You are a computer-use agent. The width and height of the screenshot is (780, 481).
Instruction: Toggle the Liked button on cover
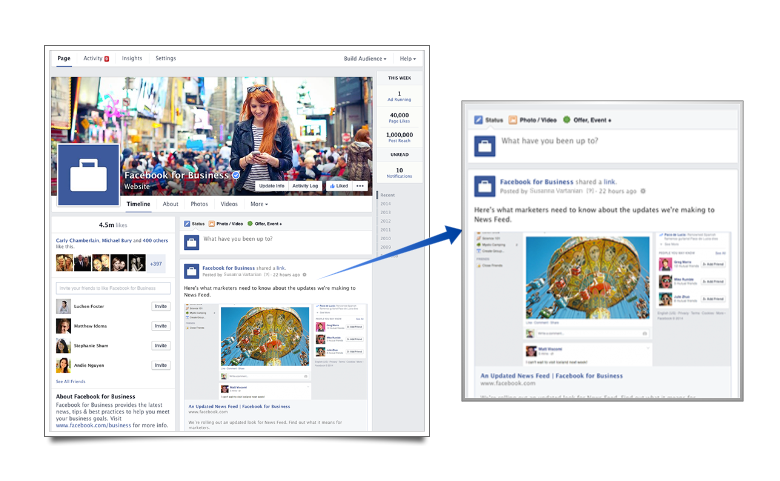coord(338,186)
